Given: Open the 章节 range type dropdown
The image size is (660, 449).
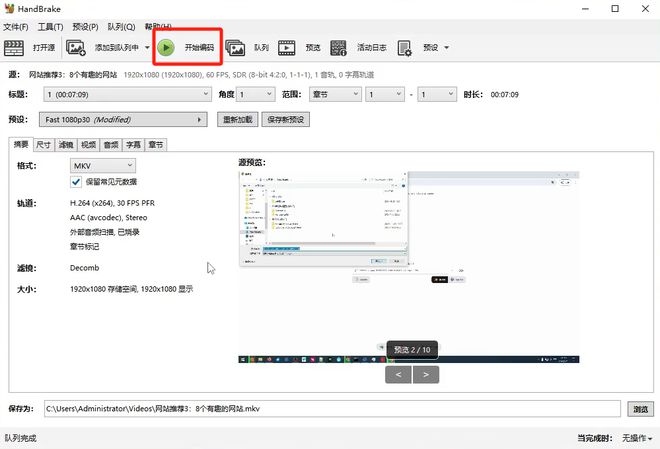Looking at the screenshot, I should 335,94.
